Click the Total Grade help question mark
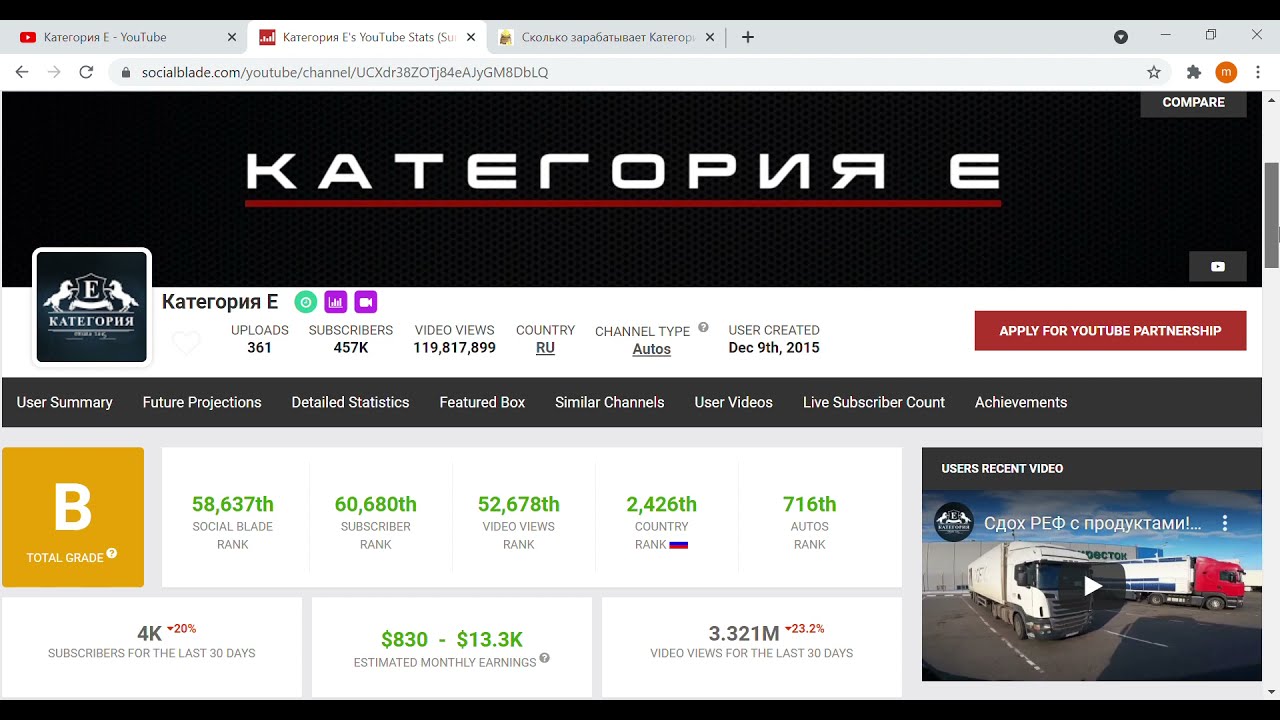This screenshot has height=720, width=1280. pos(112,553)
